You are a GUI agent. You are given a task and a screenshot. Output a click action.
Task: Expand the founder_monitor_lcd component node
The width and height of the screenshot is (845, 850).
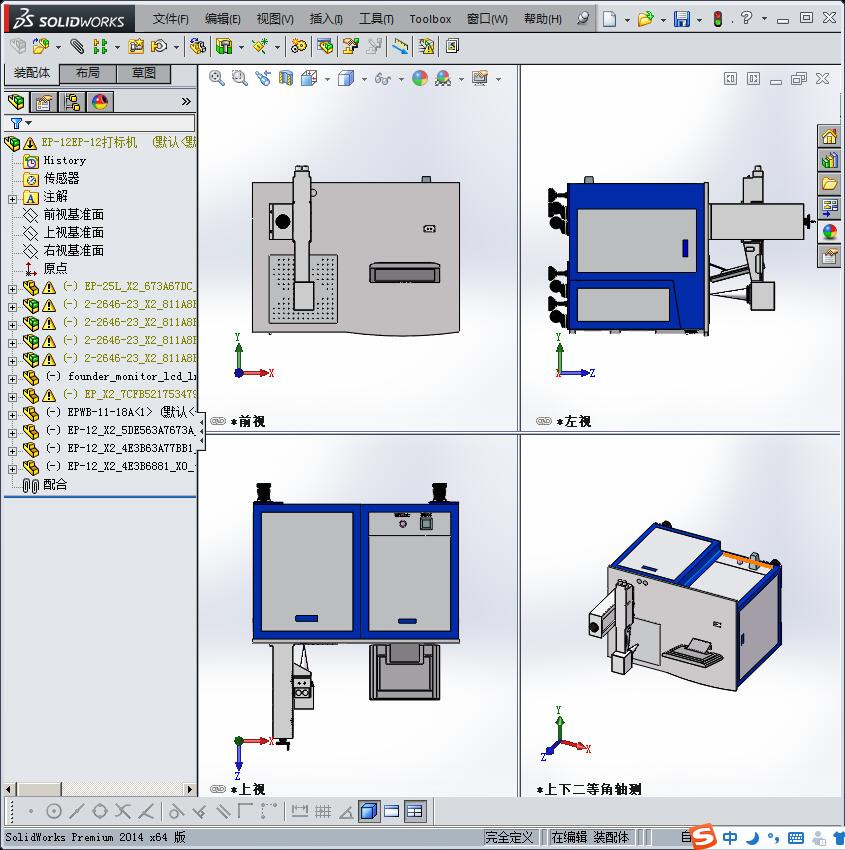click(12, 379)
